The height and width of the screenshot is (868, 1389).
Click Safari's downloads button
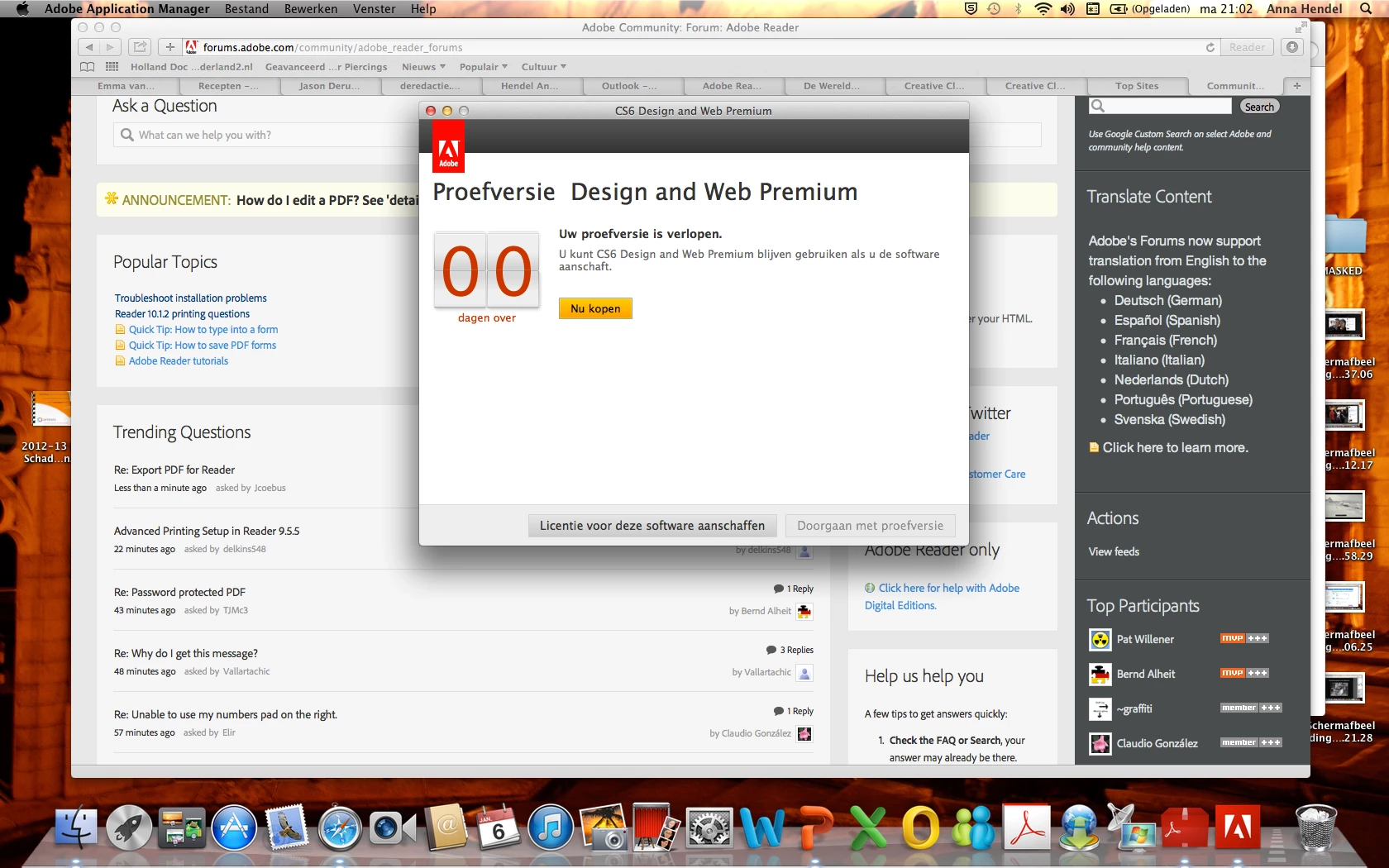pyautogui.click(x=1292, y=47)
